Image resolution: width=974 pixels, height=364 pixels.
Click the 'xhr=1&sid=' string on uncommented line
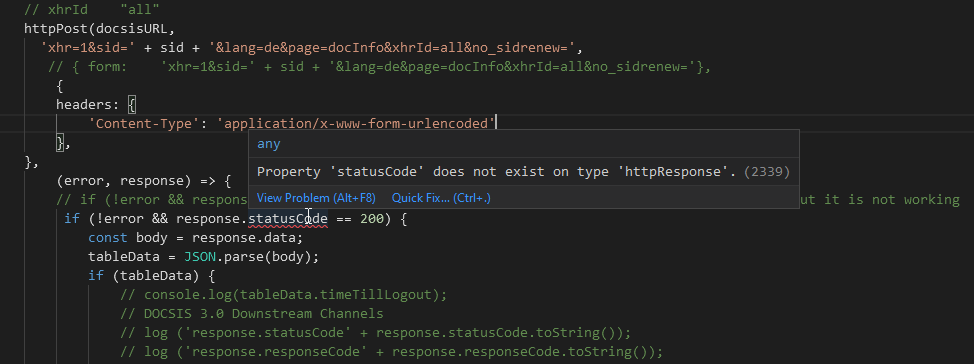pyautogui.click(x=88, y=47)
